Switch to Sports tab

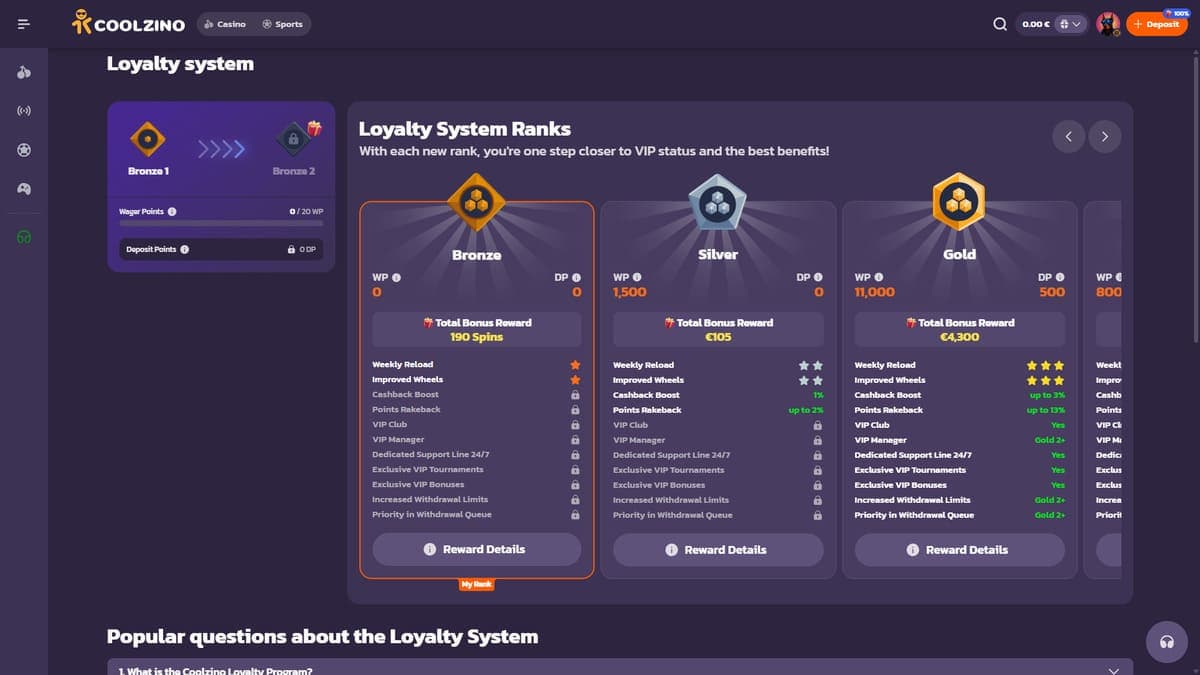tap(282, 24)
